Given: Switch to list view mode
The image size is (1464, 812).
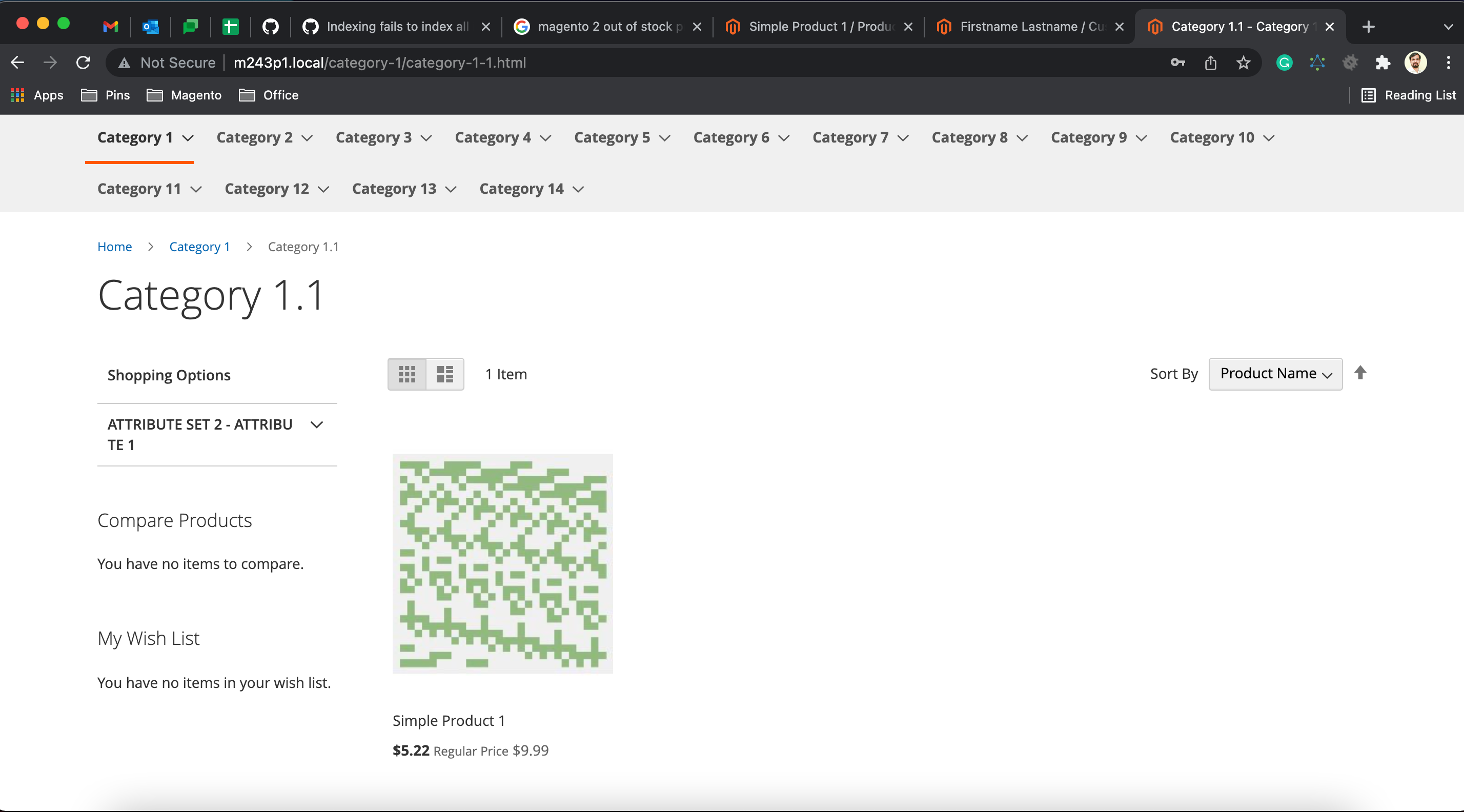Looking at the screenshot, I should tap(444, 374).
